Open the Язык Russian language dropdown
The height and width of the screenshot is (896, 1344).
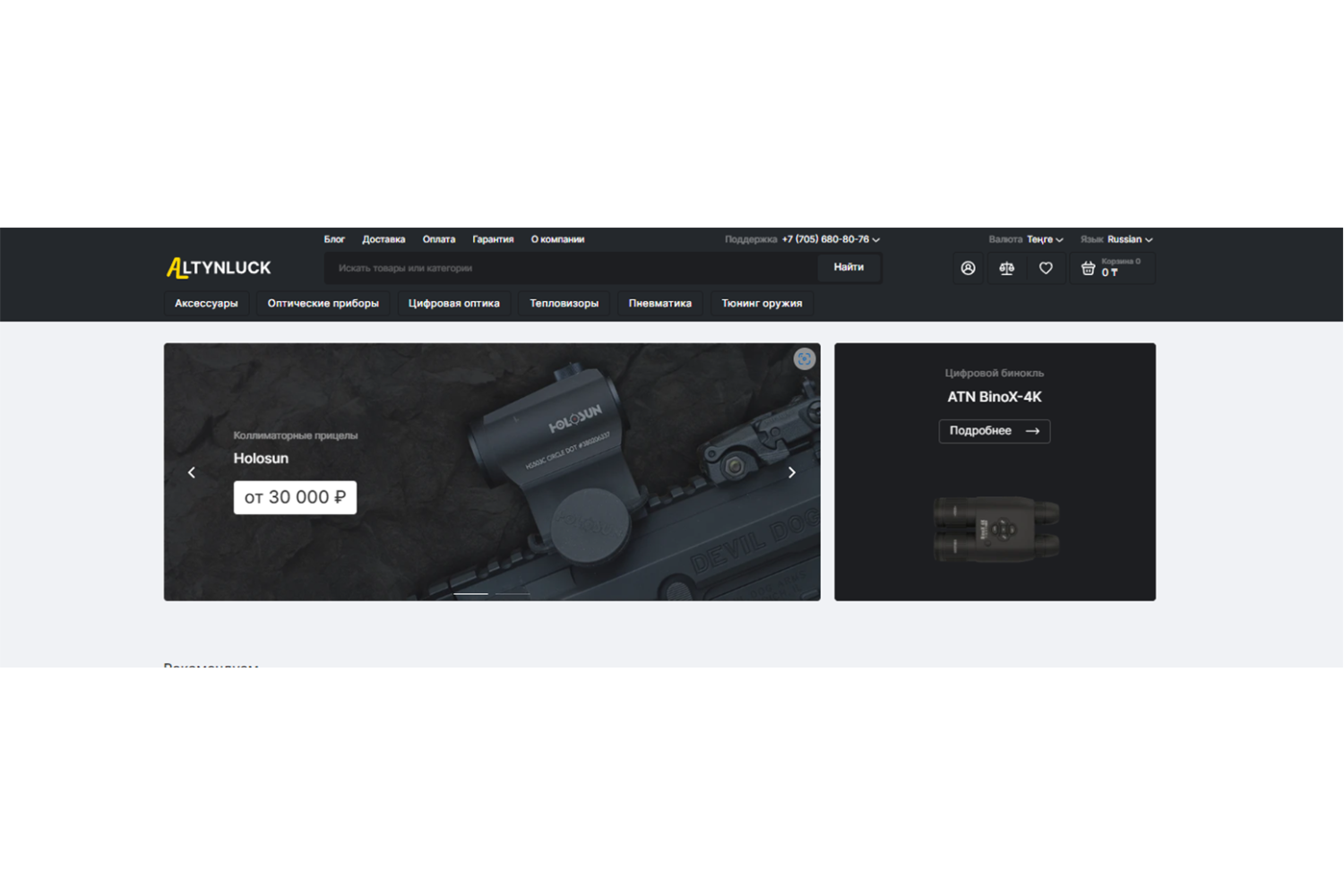click(1116, 239)
